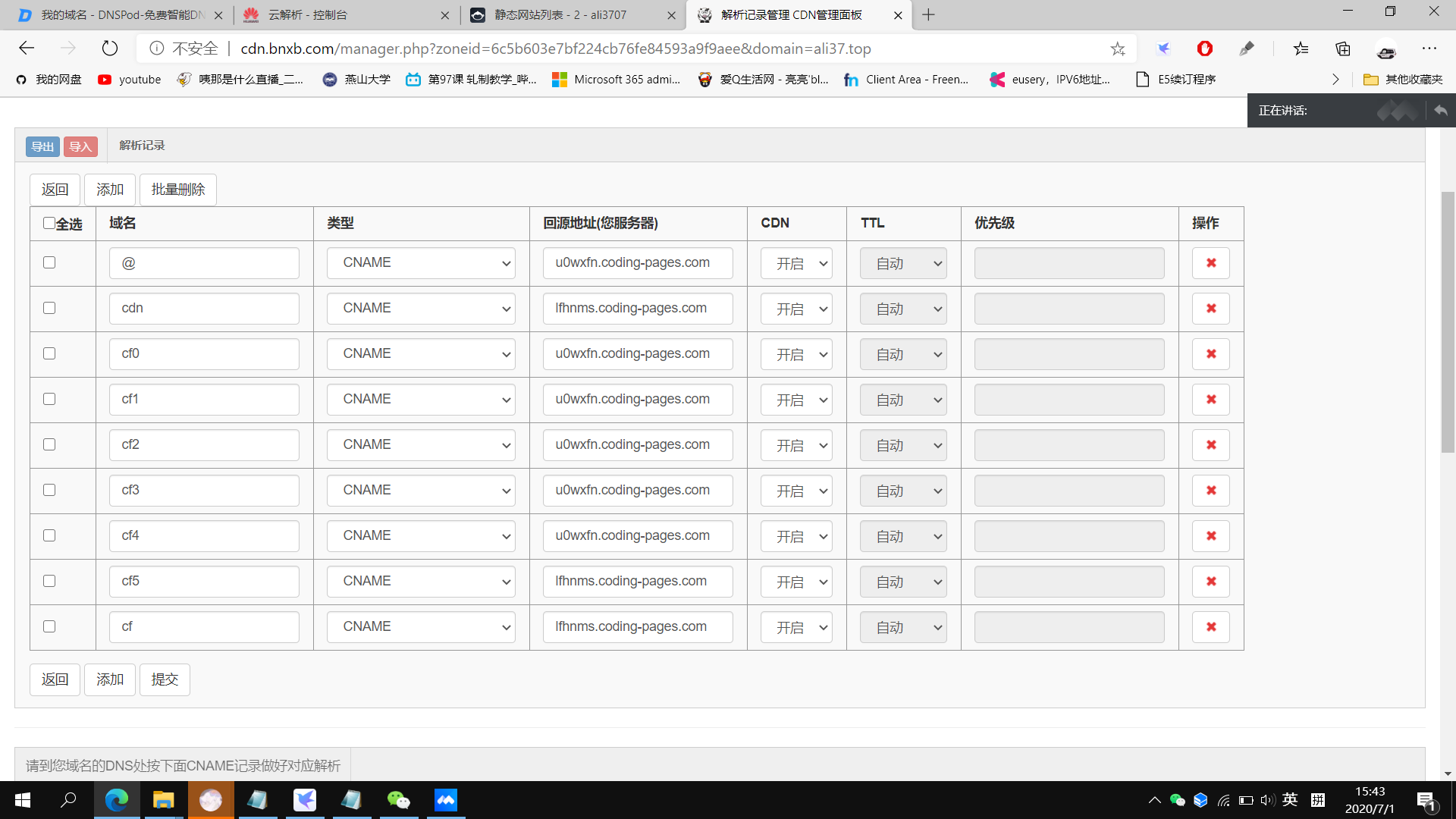Viewport: 1456px width, 819px height.
Task: Open the browser collections icon
Action: tap(1343, 49)
